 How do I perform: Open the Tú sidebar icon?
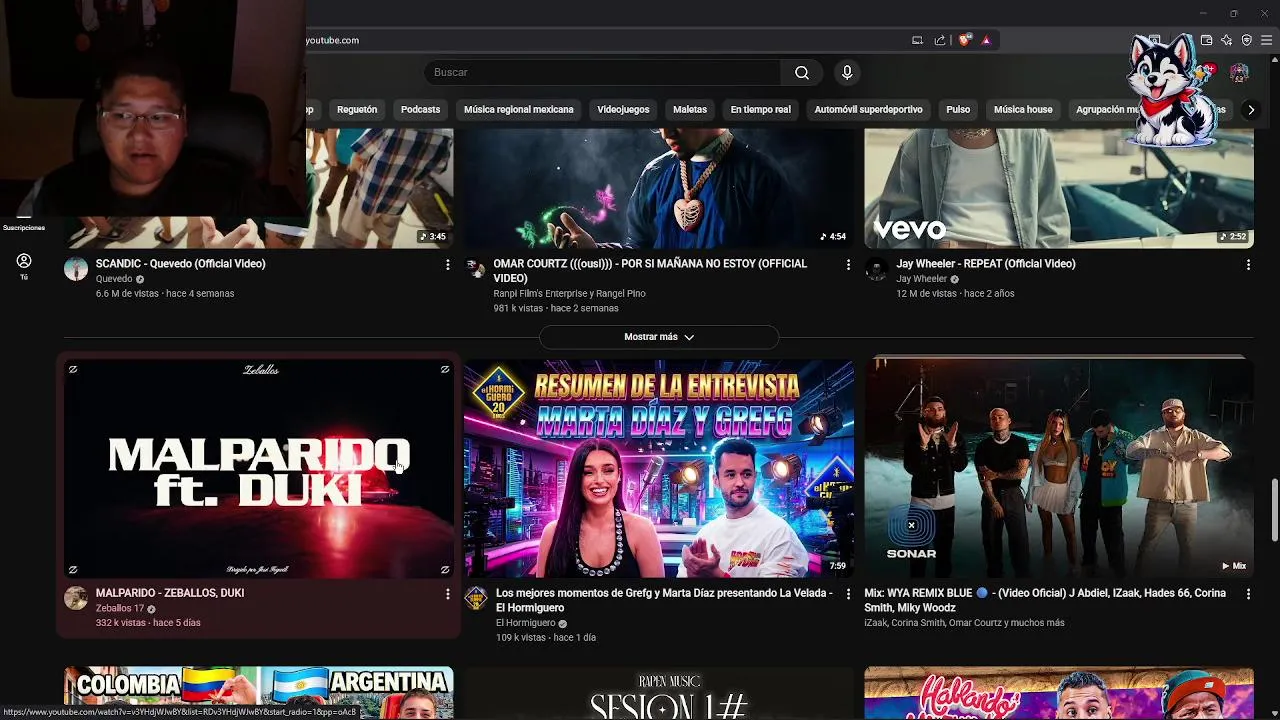click(24, 266)
